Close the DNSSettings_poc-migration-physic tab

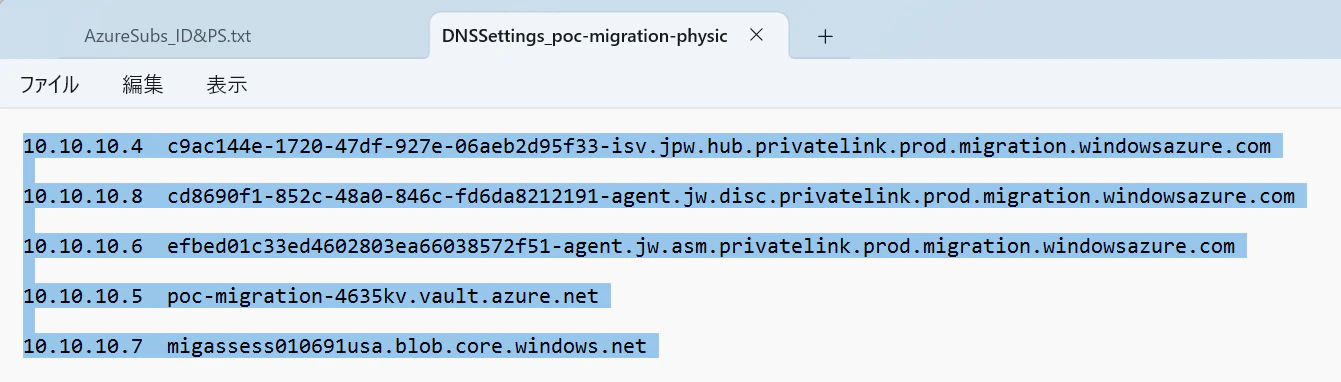[x=757, y=35]
